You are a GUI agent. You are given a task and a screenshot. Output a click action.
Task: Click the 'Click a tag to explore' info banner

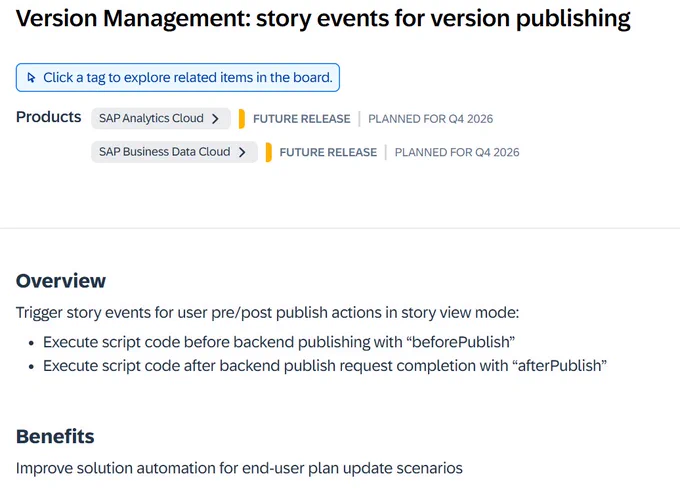pos(178,78)
